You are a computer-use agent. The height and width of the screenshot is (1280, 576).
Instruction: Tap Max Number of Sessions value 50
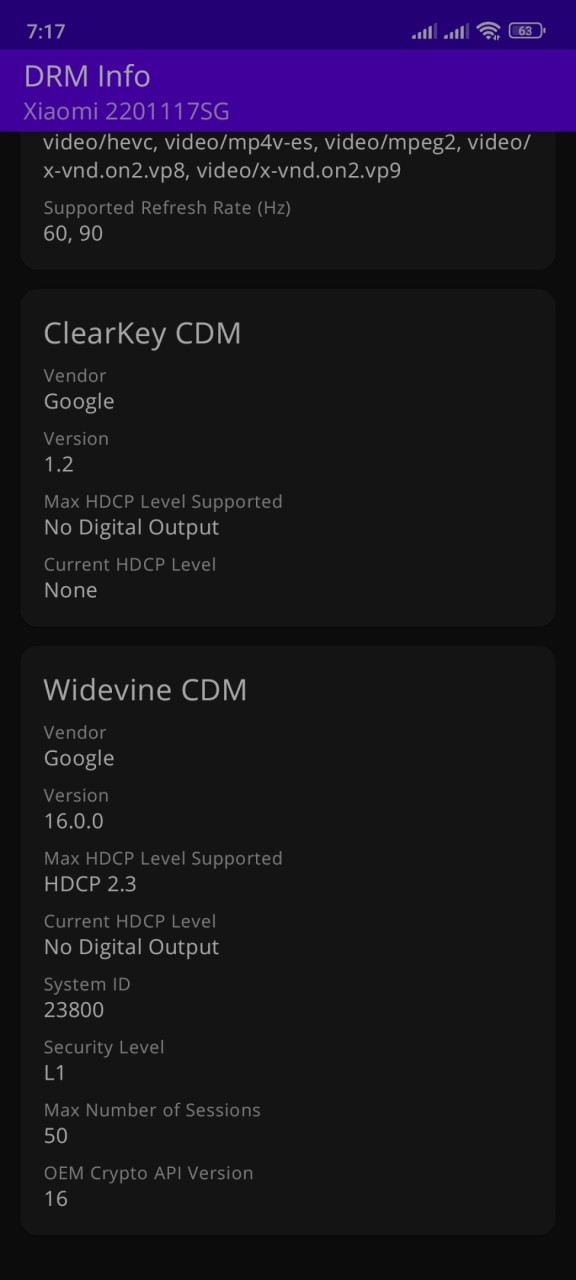coord(56,1136)
